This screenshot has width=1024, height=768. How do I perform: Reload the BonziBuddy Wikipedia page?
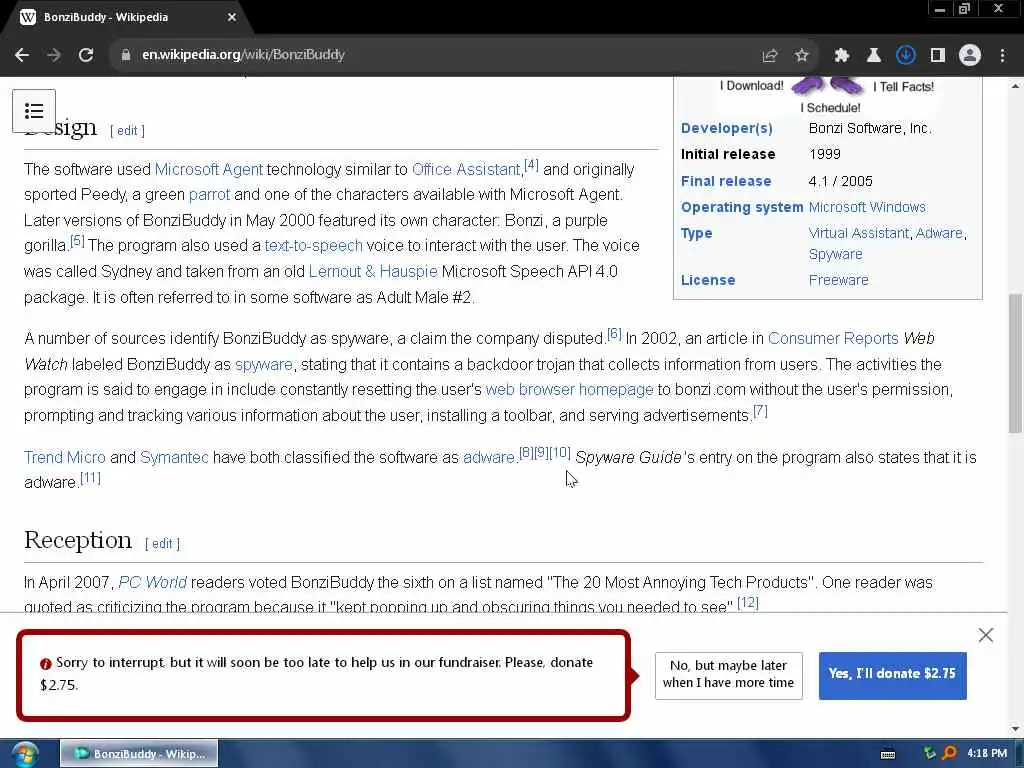point(86,55)
